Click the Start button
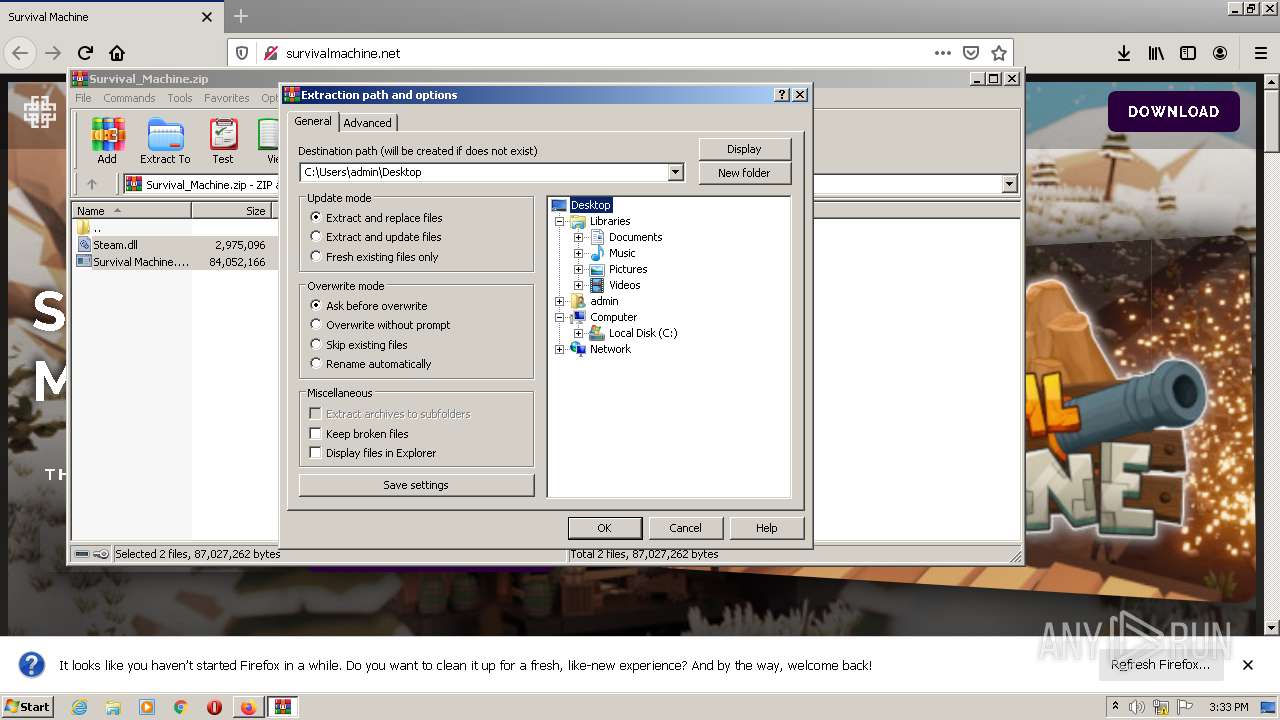This screenshot has height=720, width=1280. (x=27, y=707)
